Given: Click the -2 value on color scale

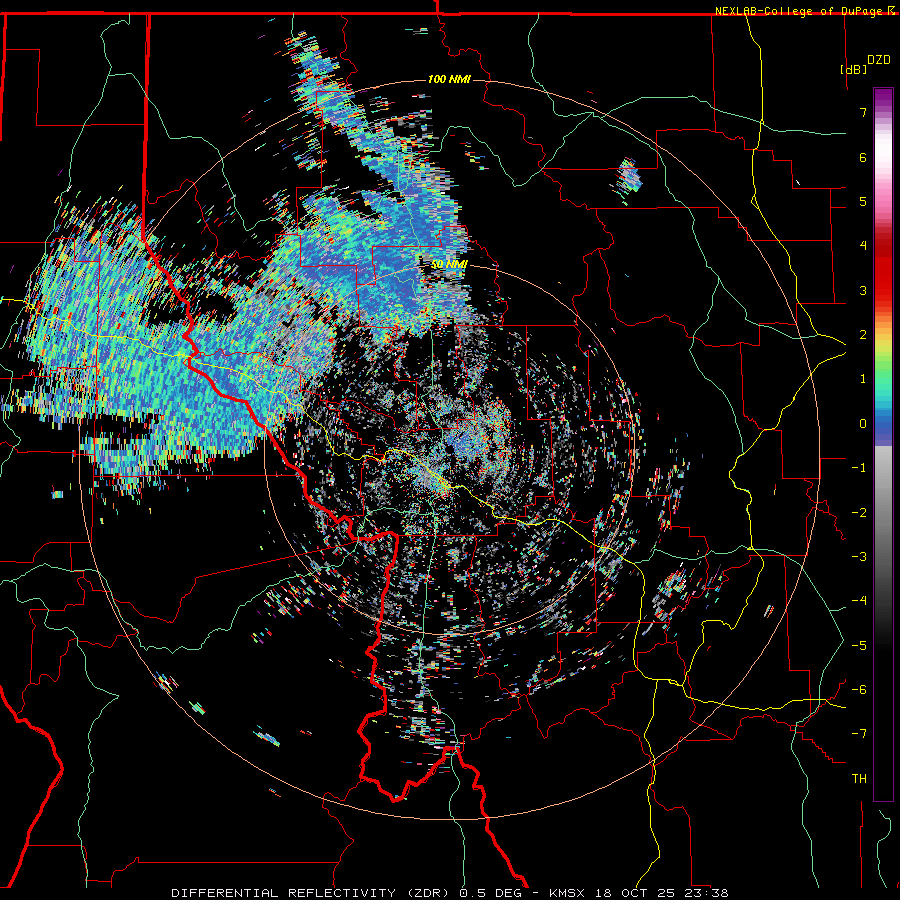Looking at the screenshot, I should coord(859,513).
